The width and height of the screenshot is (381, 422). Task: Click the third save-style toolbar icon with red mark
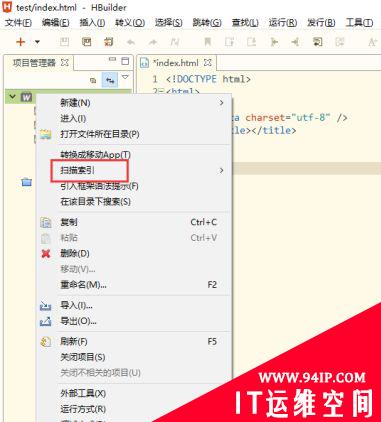pos(109,42)
